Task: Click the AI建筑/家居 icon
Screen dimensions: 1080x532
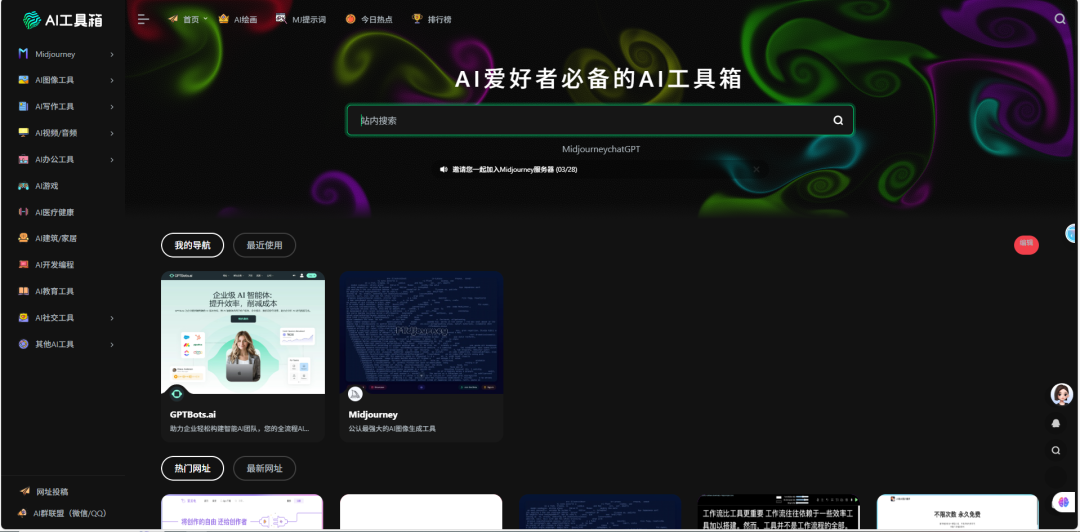Action: (23, 238)
